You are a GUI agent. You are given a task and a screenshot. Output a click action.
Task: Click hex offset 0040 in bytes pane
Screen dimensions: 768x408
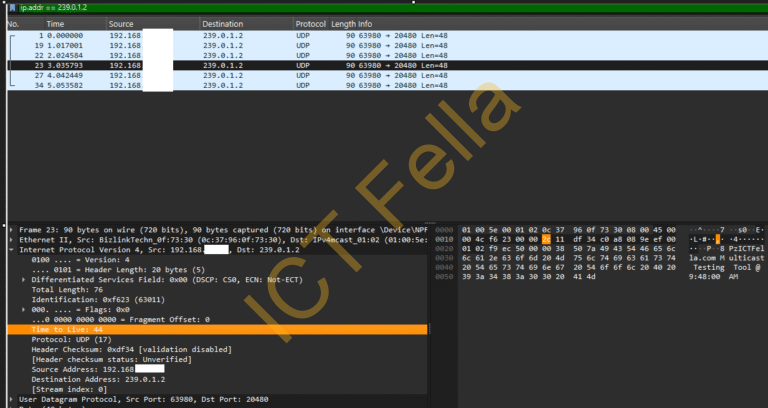click(x=444, y=267)
